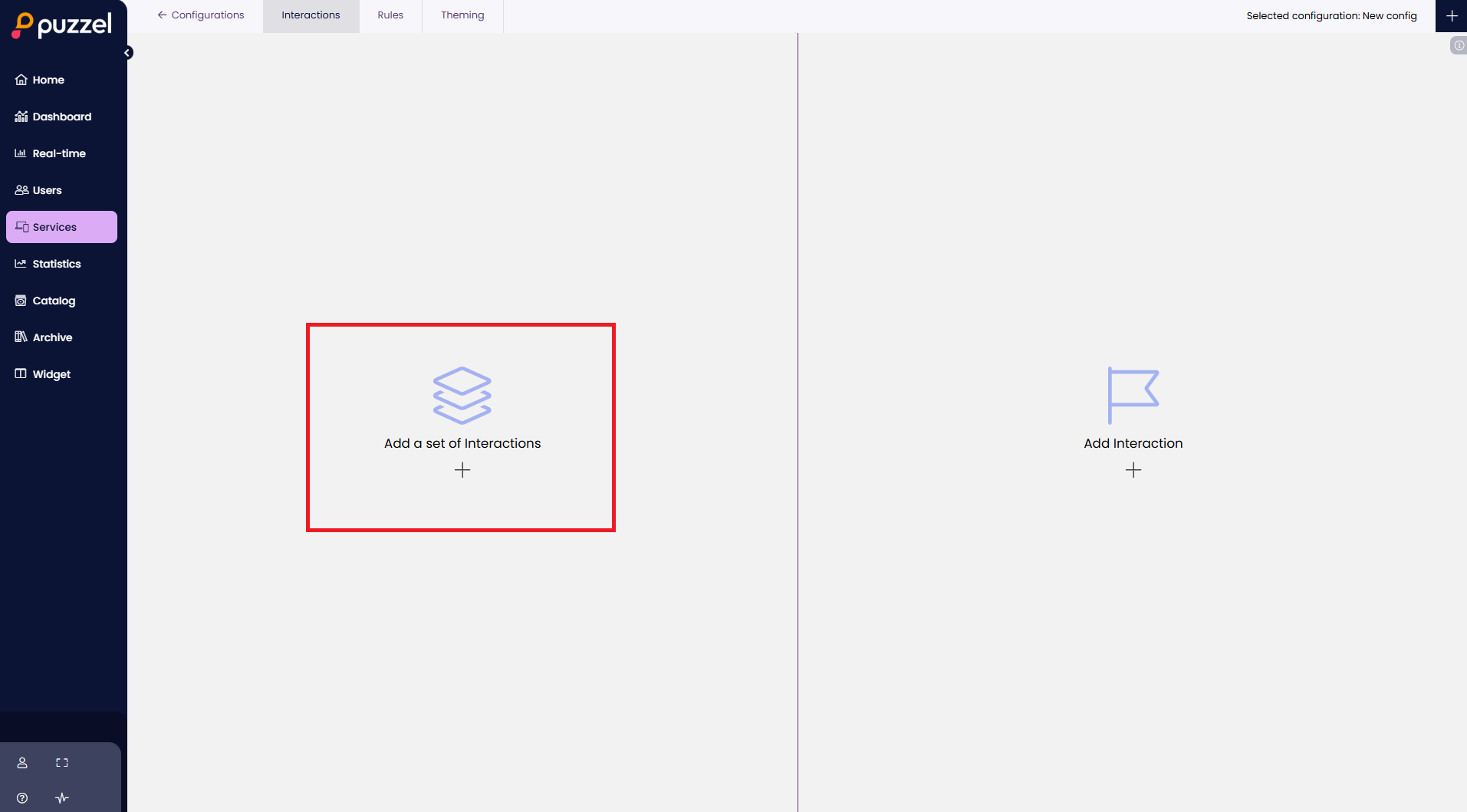Open Statistics from sidebar
The width and height of the screenshot is (1467, 812).
pos(56,264)
